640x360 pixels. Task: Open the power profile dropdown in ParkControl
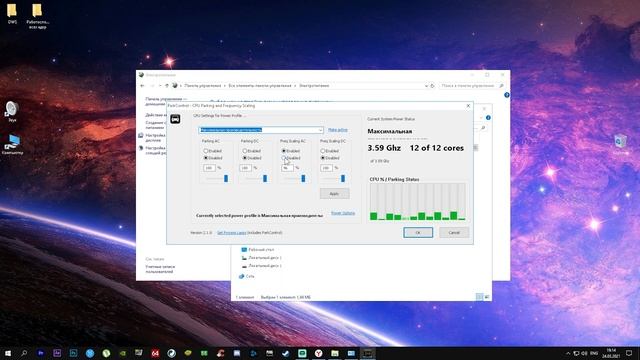(x=261, y=130)
